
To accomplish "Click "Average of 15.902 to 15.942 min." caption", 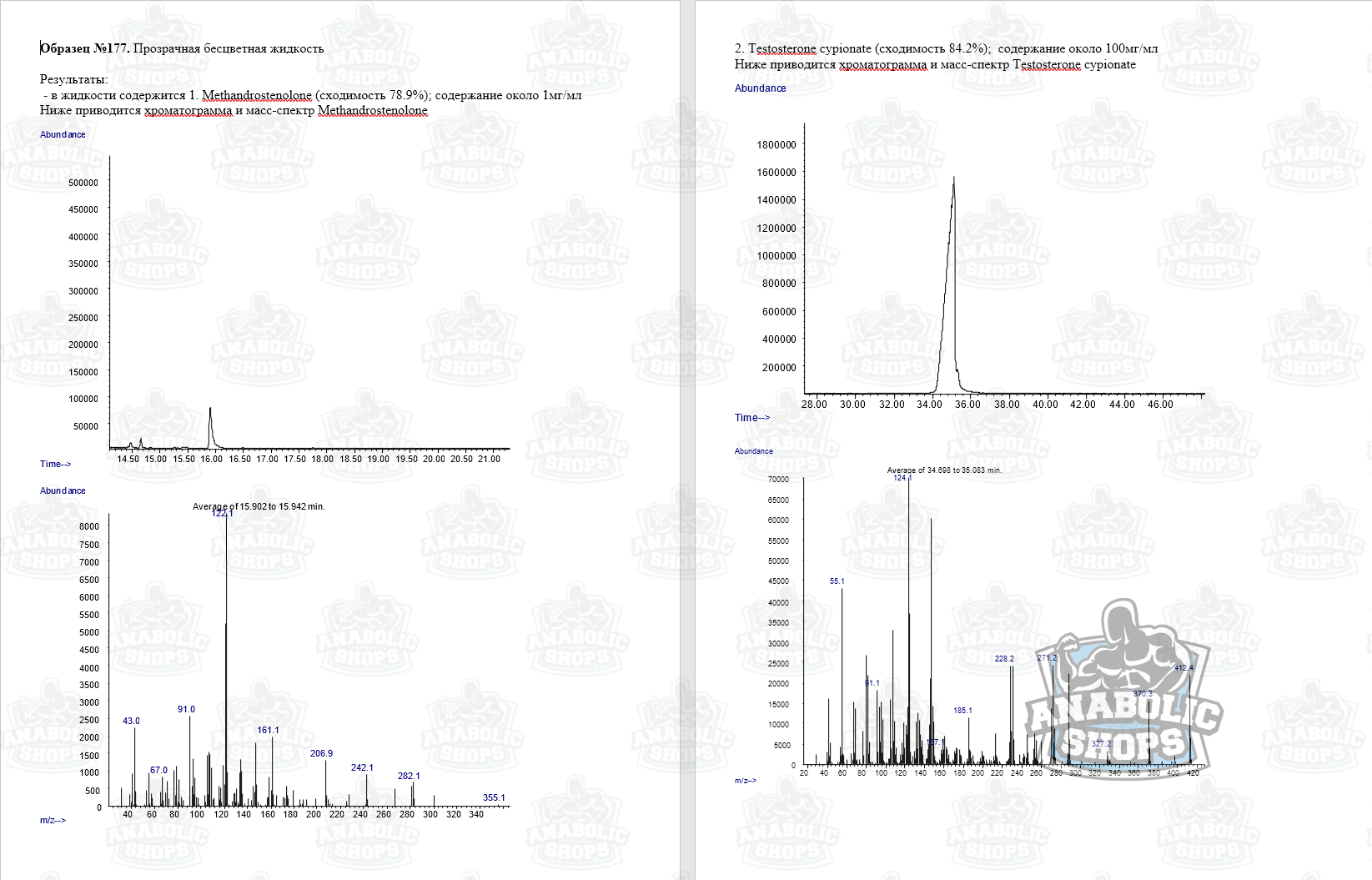I will 259,506.
